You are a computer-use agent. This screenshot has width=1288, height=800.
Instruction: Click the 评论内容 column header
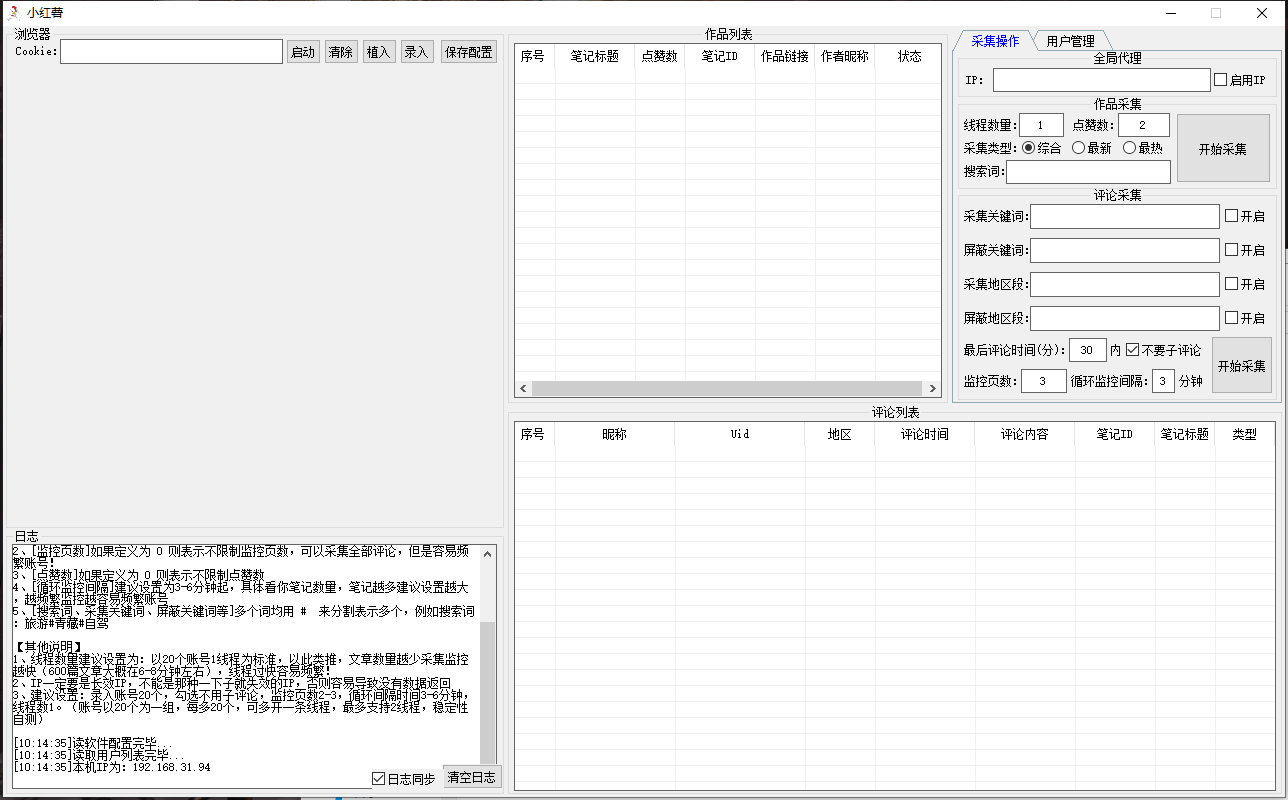tap(1024, 435)
